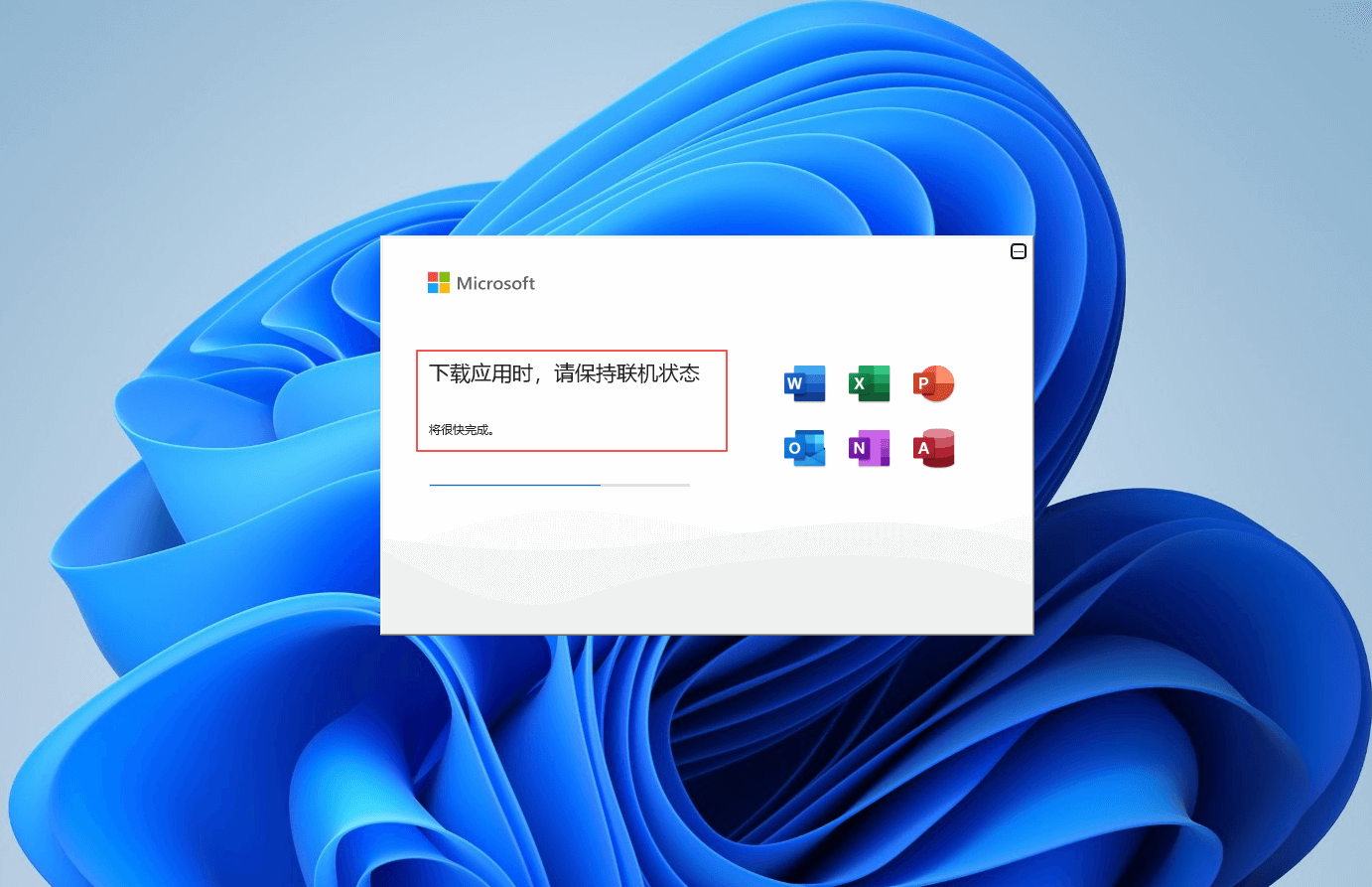Click the red Access database icon
This screenshot has height=887, width=1372.
click(933, 448)
